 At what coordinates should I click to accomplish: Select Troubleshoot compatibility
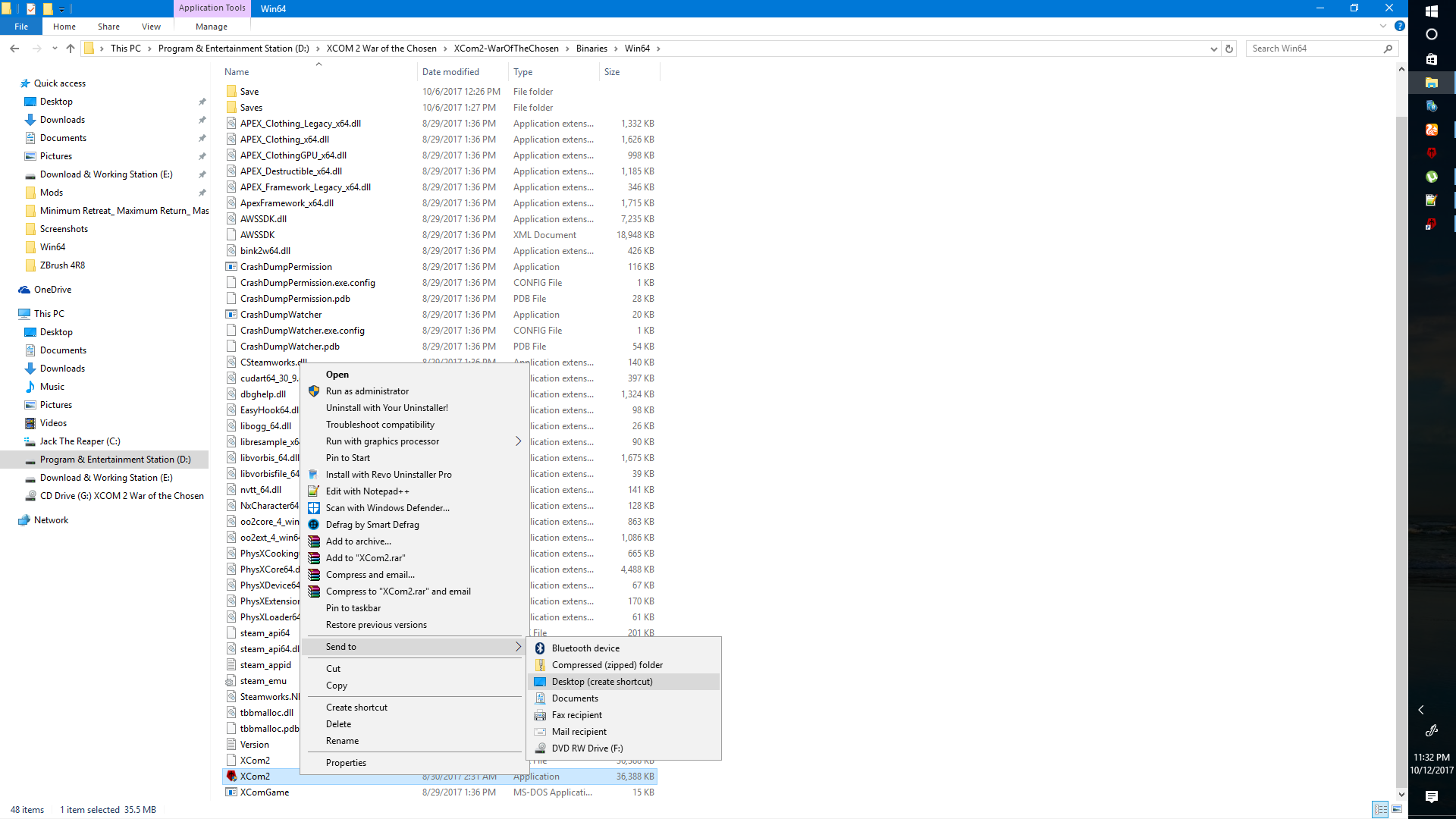tap(380, 425)
